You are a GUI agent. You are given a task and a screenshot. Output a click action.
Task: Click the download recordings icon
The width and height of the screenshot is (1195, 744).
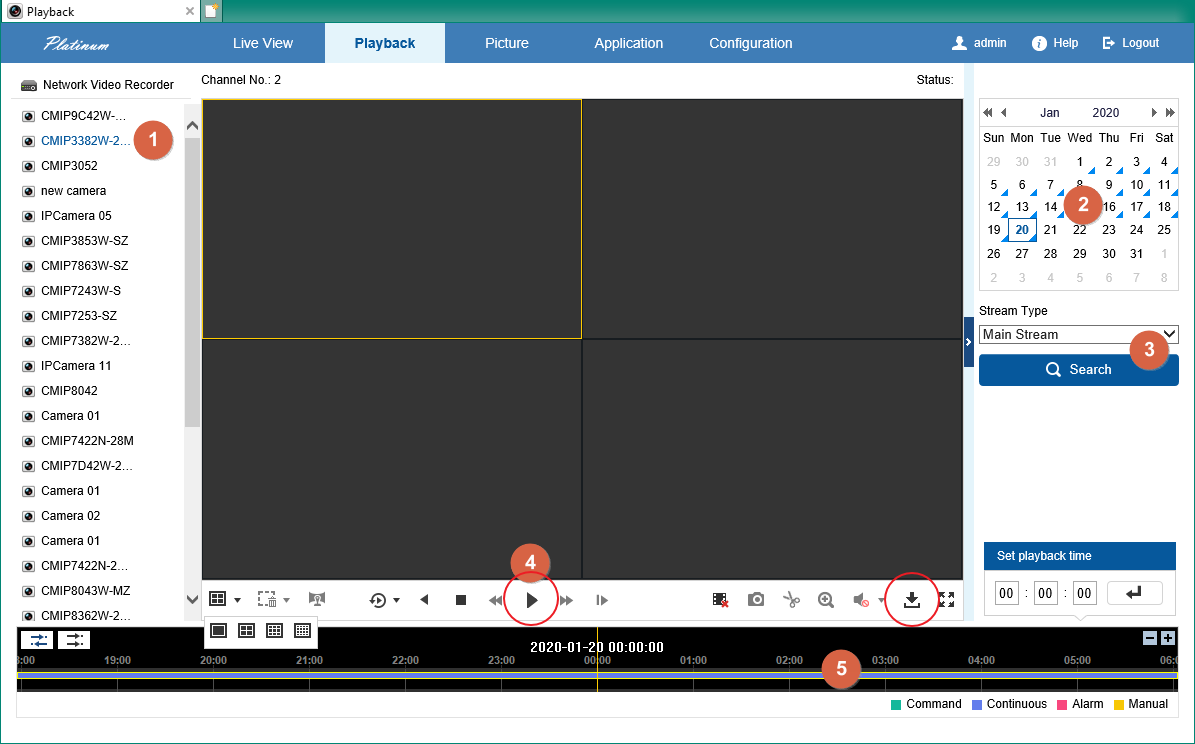pos(911,600)
